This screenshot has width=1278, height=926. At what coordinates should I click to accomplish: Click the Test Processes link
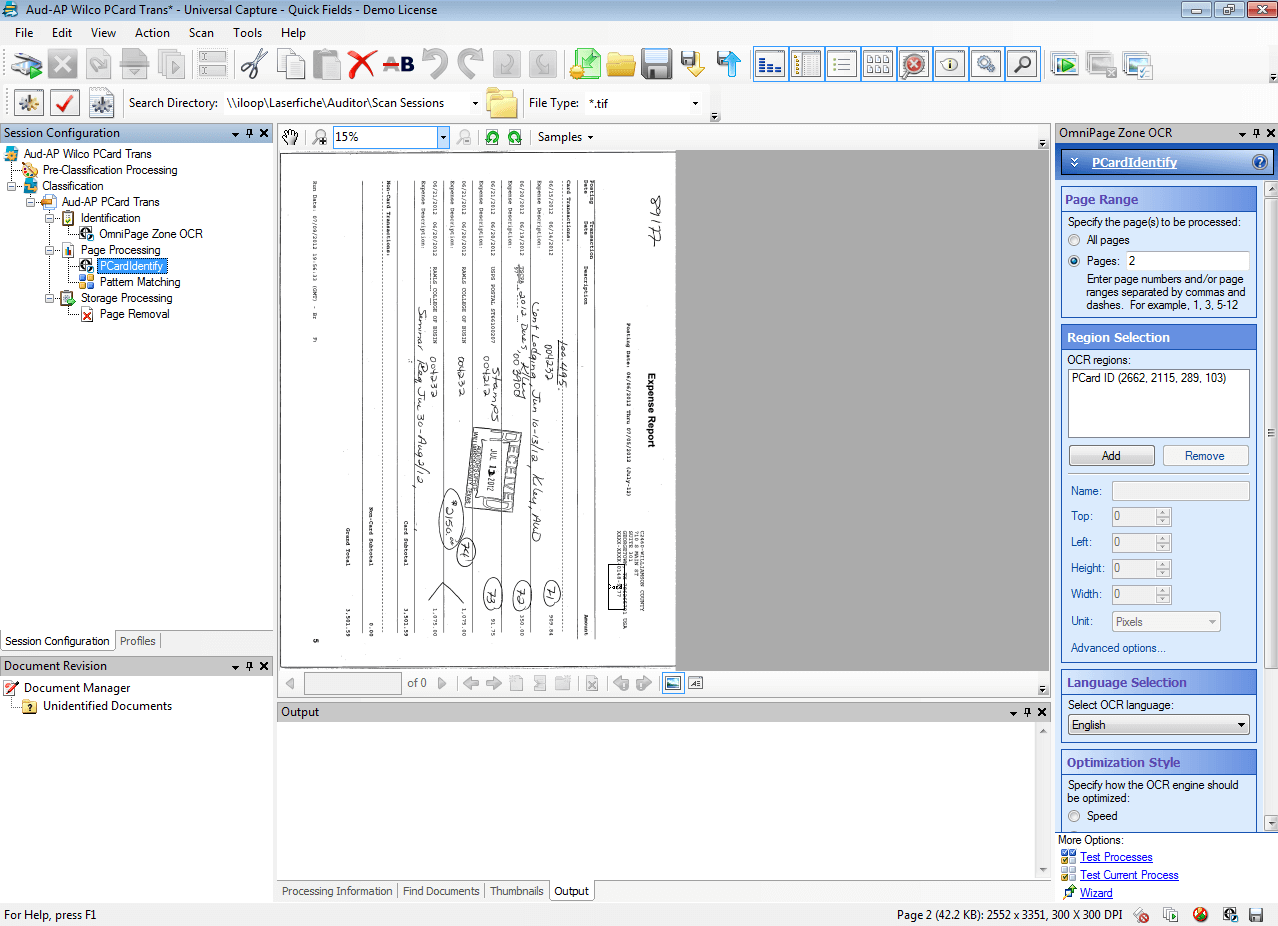pos(1116,857)
